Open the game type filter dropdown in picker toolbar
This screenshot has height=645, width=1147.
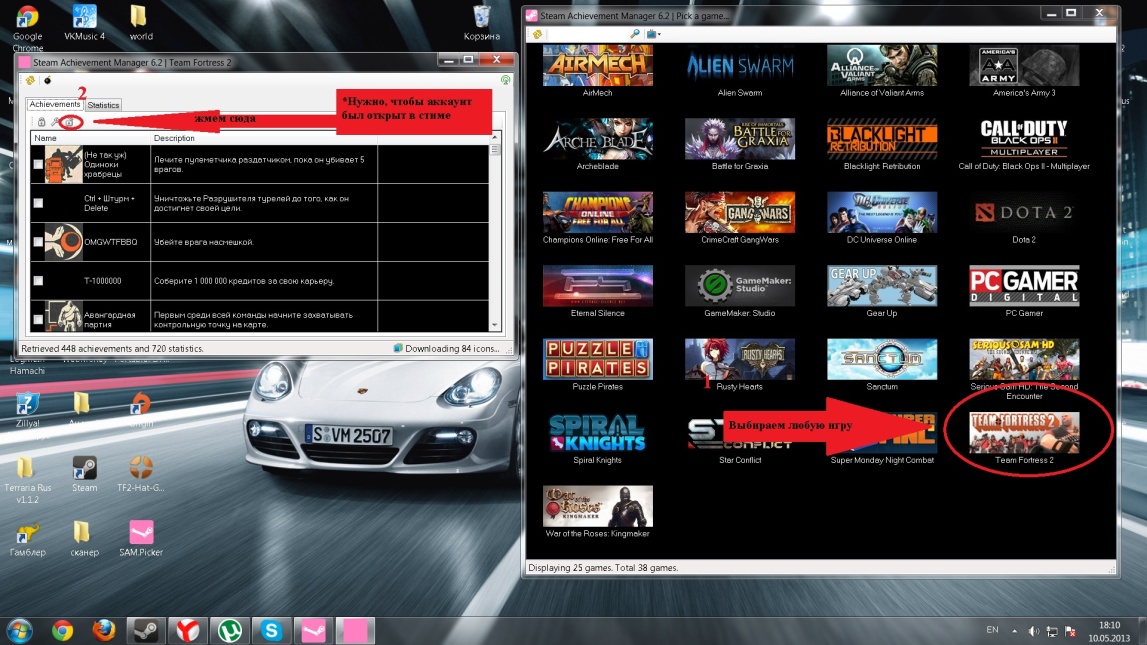653,34
